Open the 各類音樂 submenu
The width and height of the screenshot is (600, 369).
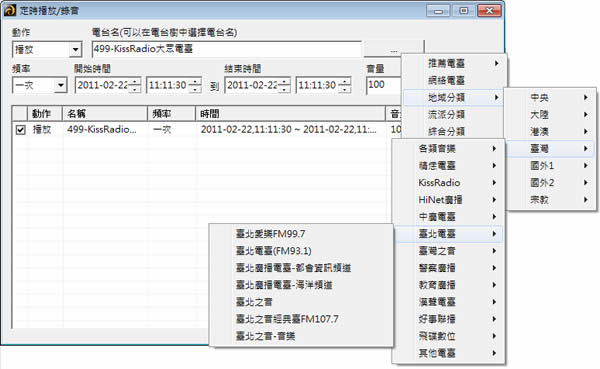pyautogui.click(x=448, y=149)
